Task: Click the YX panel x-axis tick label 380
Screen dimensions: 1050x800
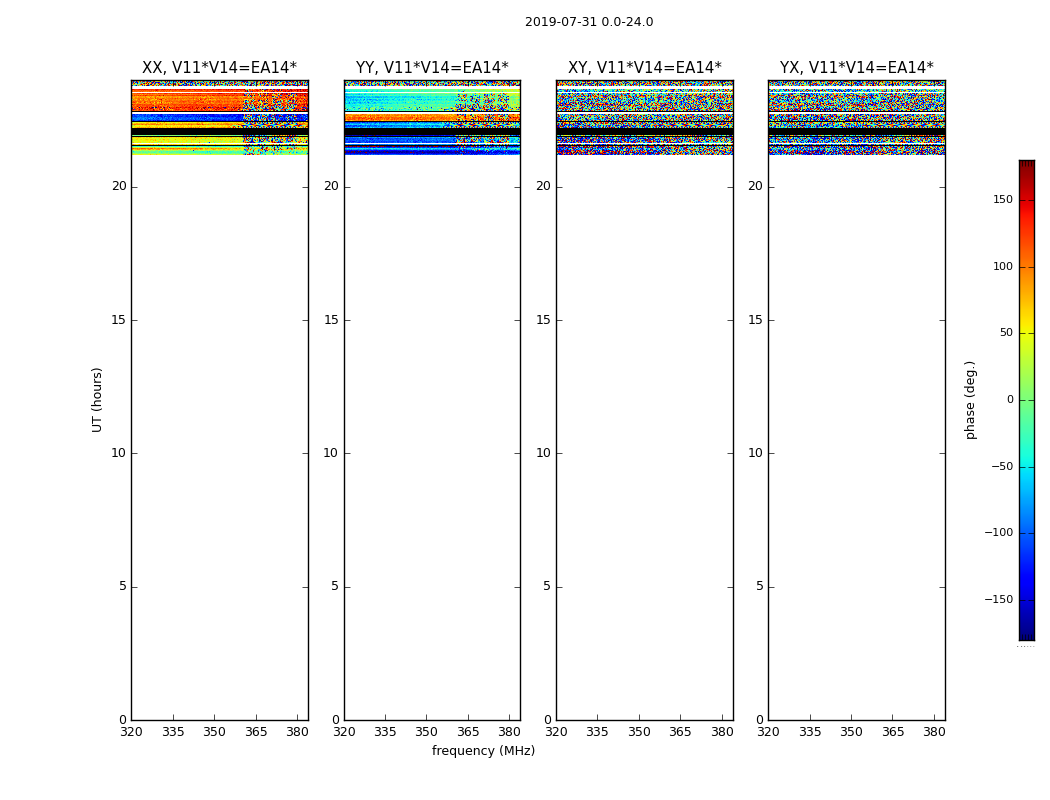Action: tap(934, 732)
